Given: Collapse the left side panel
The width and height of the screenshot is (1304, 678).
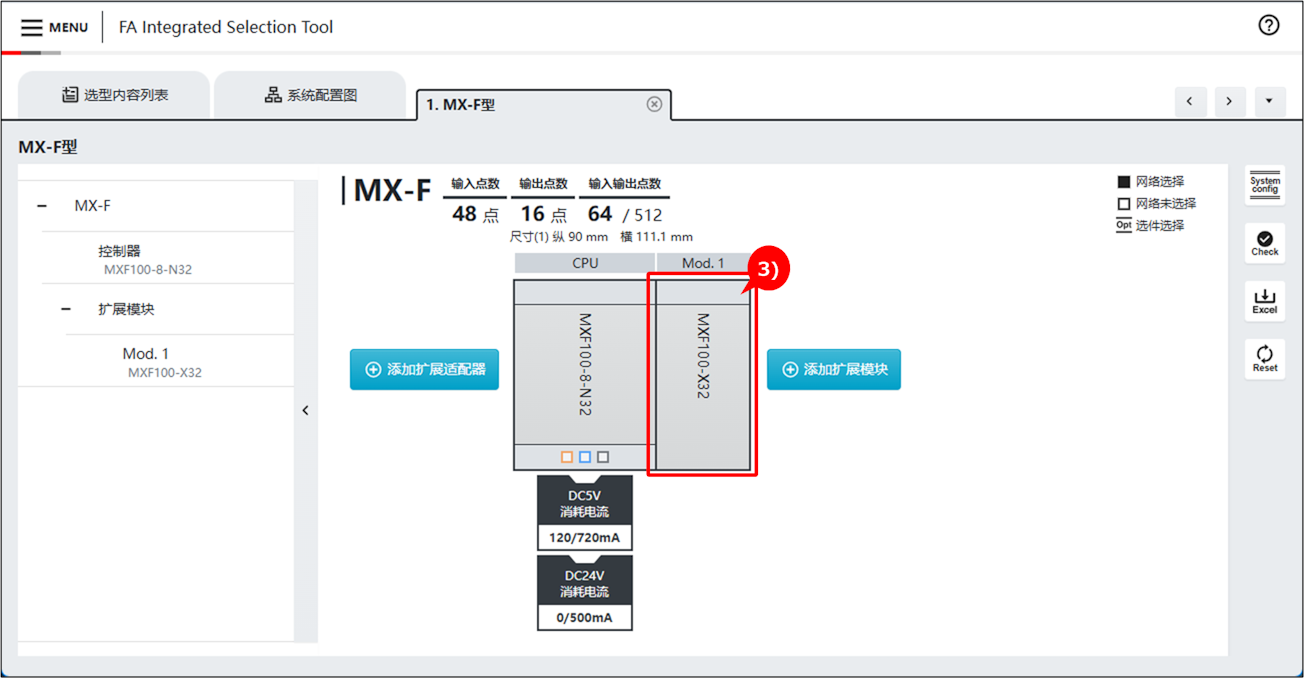Looking at the screenshot, I should pyautogui.click(x=306, y=410).
